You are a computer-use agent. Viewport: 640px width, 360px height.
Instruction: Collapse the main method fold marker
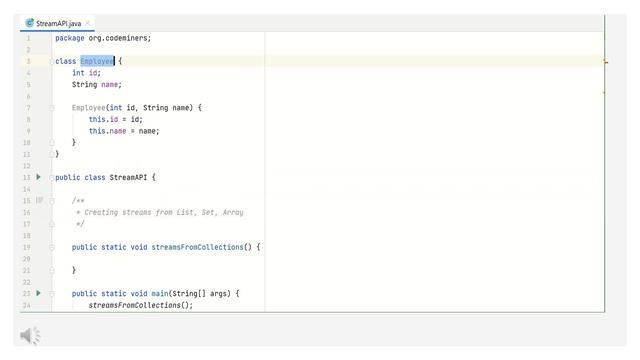[x=52, y=293]
